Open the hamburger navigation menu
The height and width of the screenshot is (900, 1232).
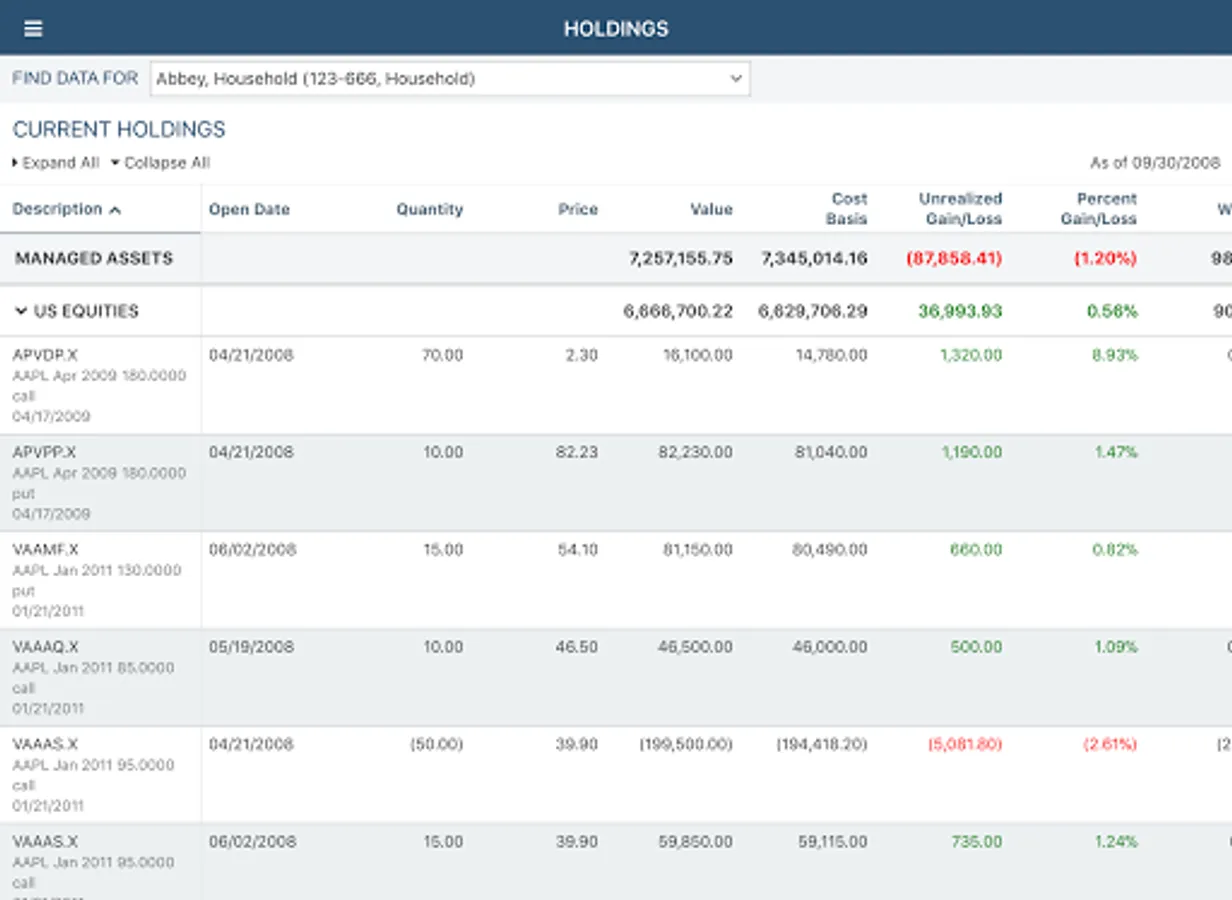(33, 28)
